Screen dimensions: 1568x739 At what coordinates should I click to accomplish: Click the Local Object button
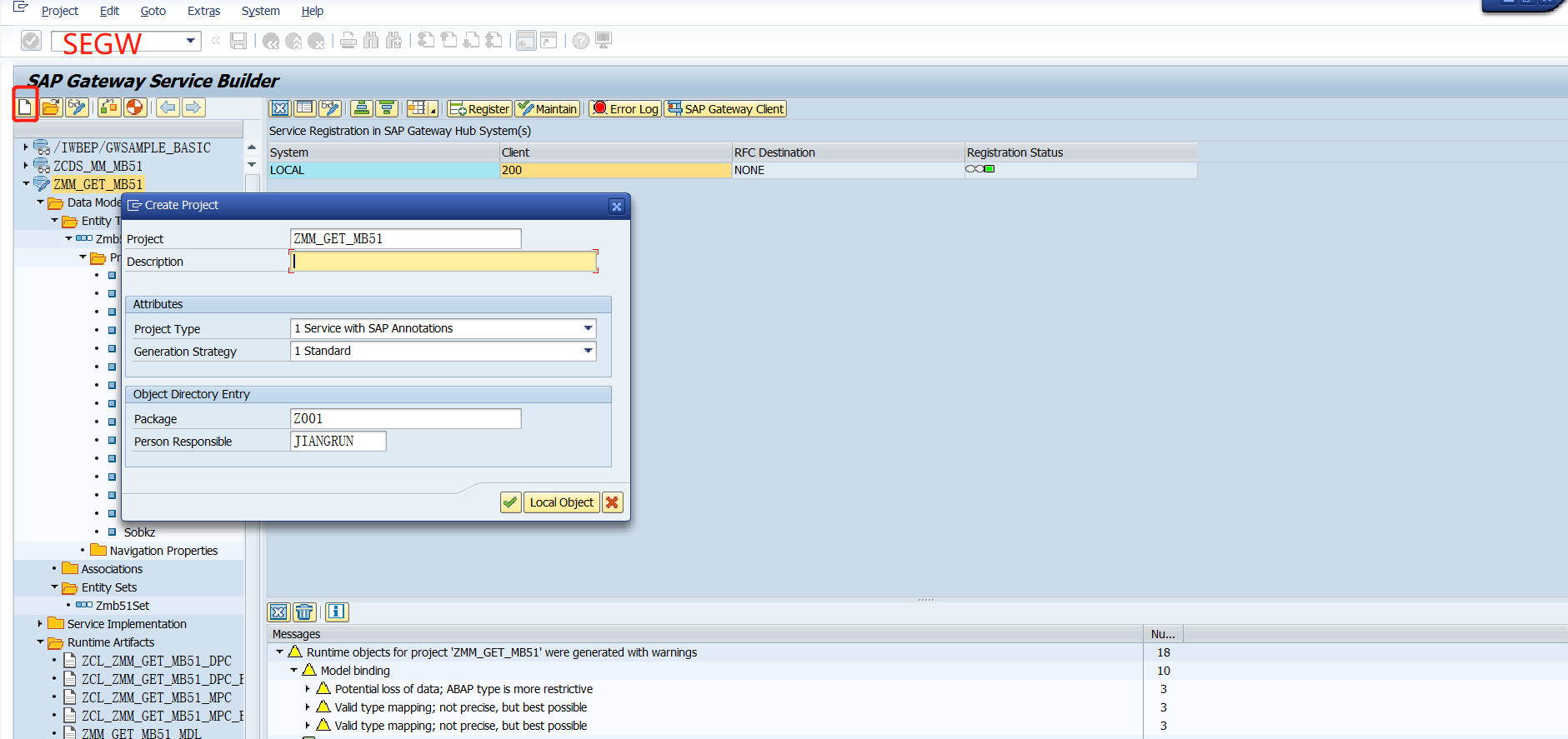point(562,502)
